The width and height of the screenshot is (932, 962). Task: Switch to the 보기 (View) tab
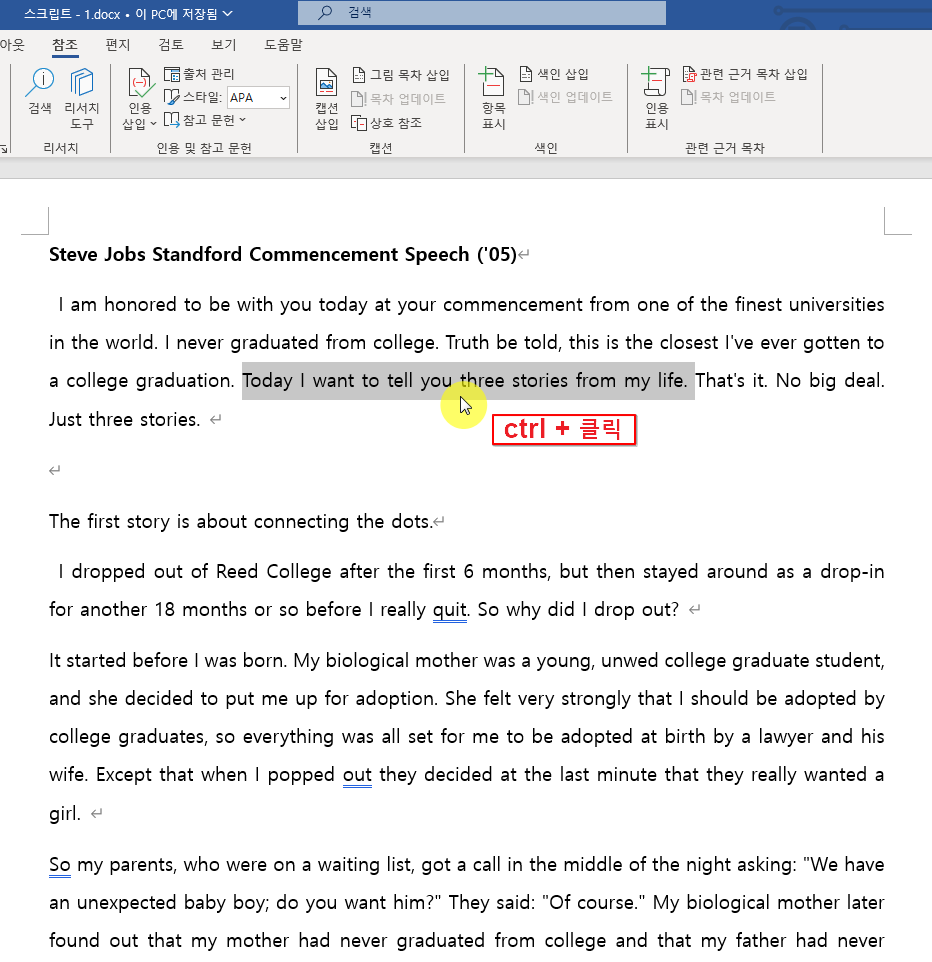coord(224,45)
